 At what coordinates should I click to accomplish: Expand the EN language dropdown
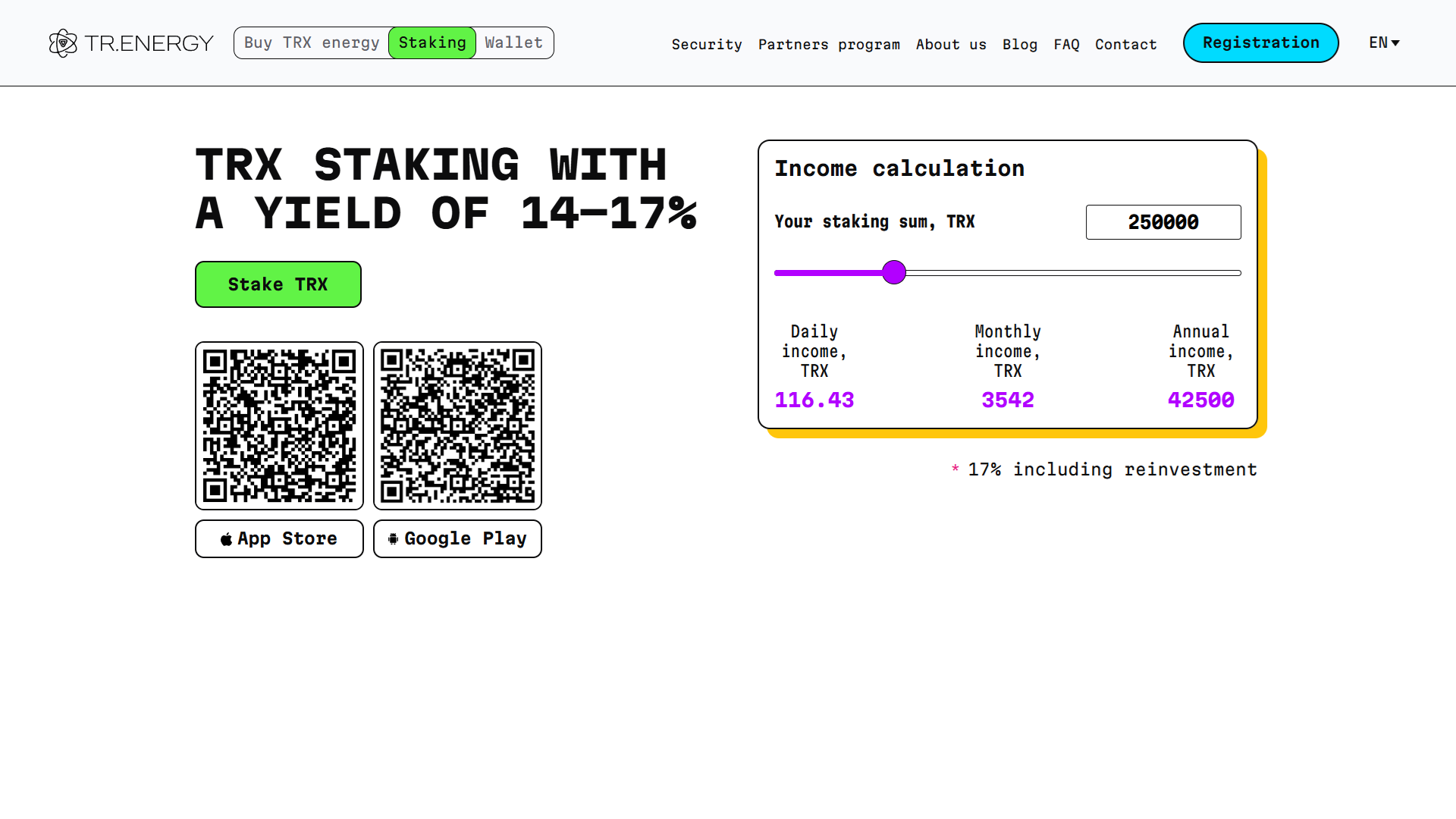(x=1384, y=43)
